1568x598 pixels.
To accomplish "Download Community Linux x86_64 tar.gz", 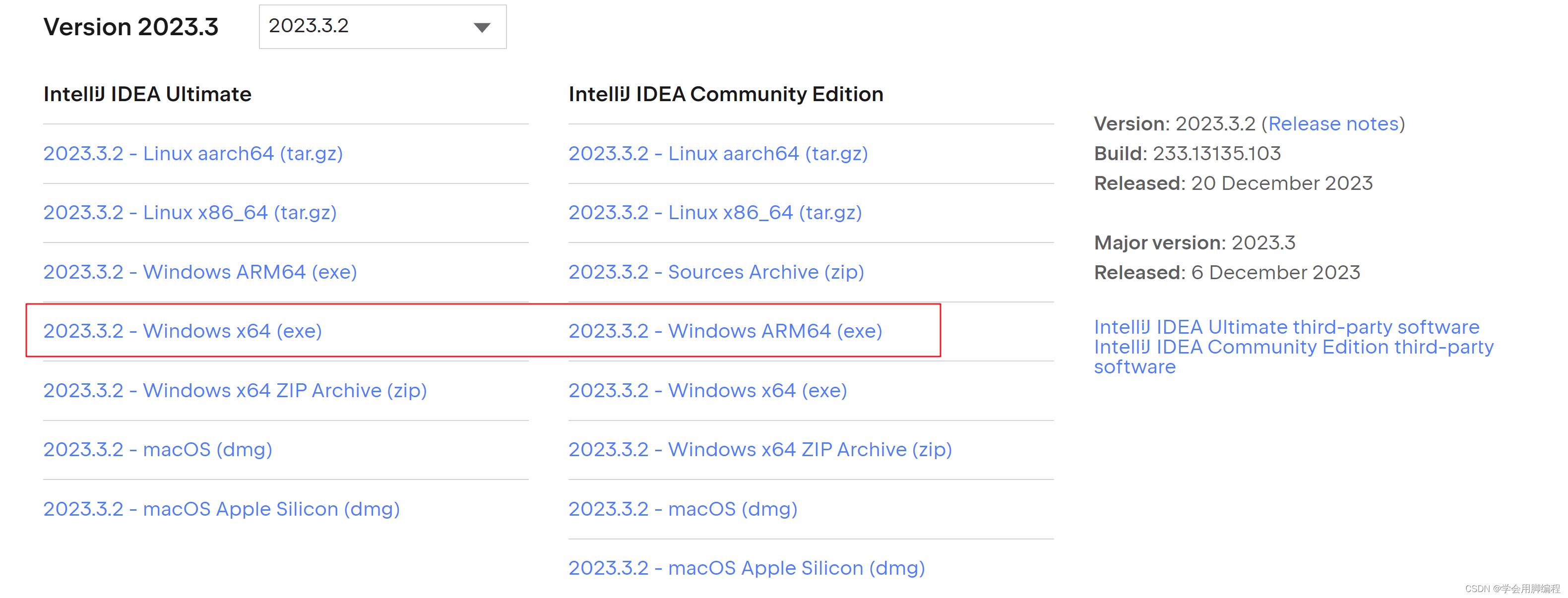I will pos(715,212).
